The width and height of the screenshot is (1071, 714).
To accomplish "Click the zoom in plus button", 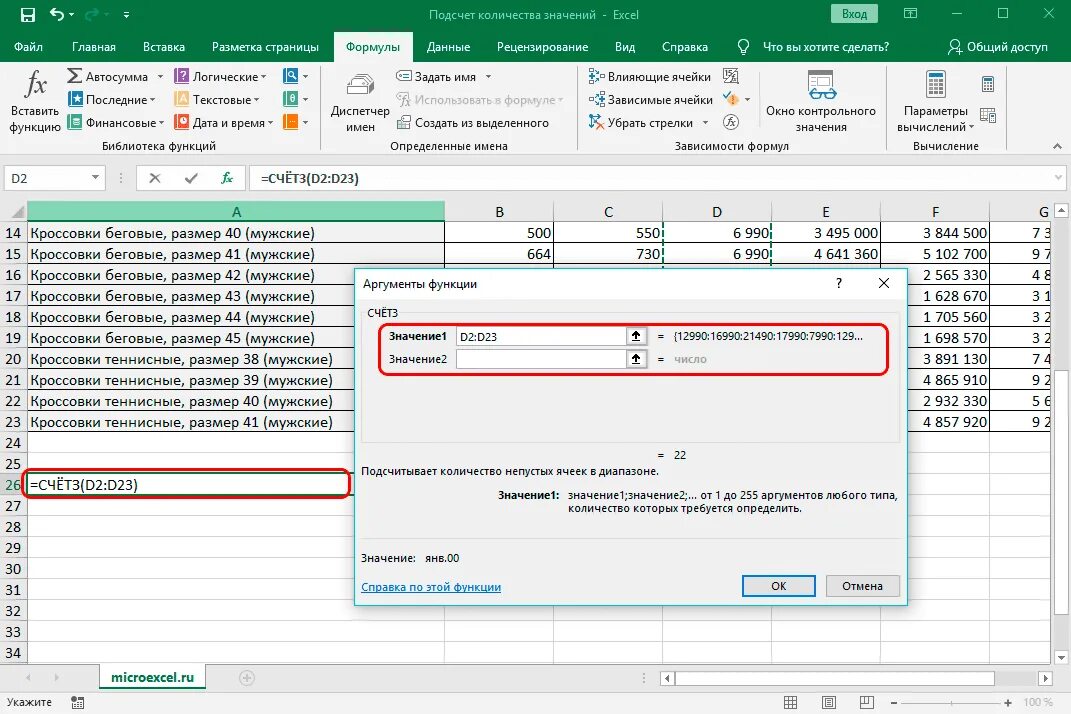I will (1008, 702).
